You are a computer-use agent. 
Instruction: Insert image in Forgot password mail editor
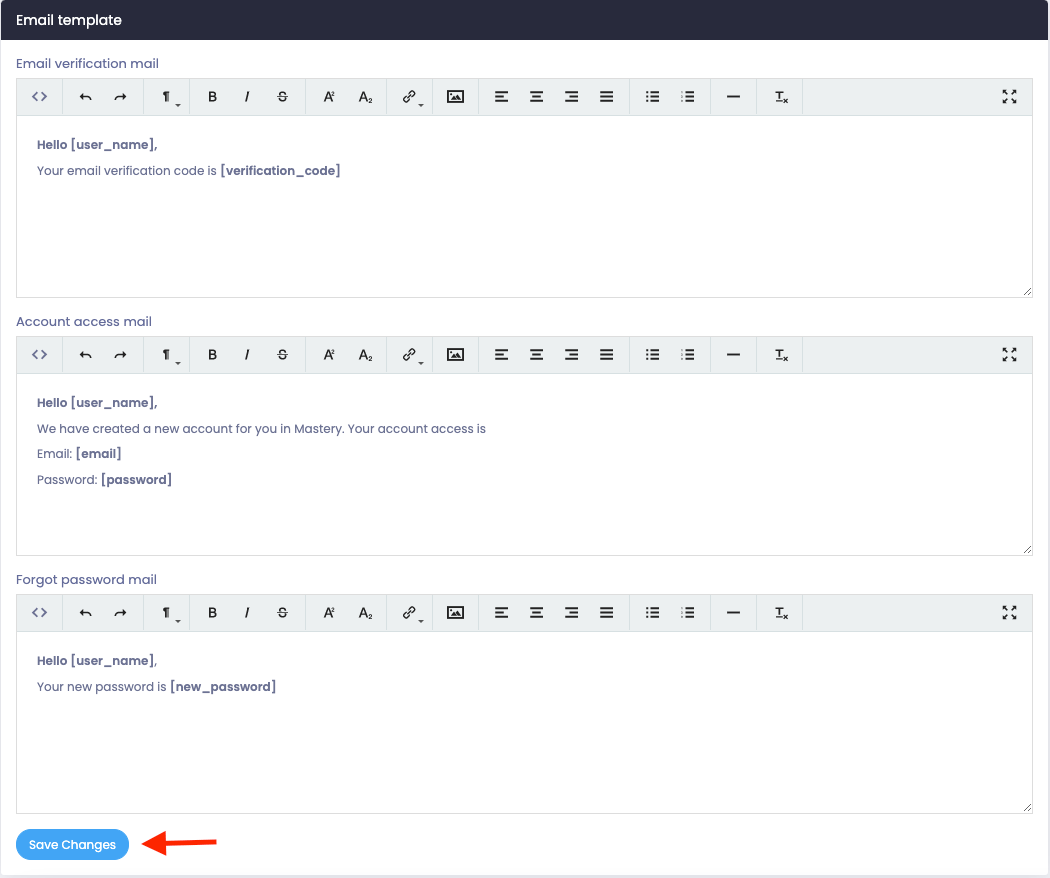(x=455, y=613)
